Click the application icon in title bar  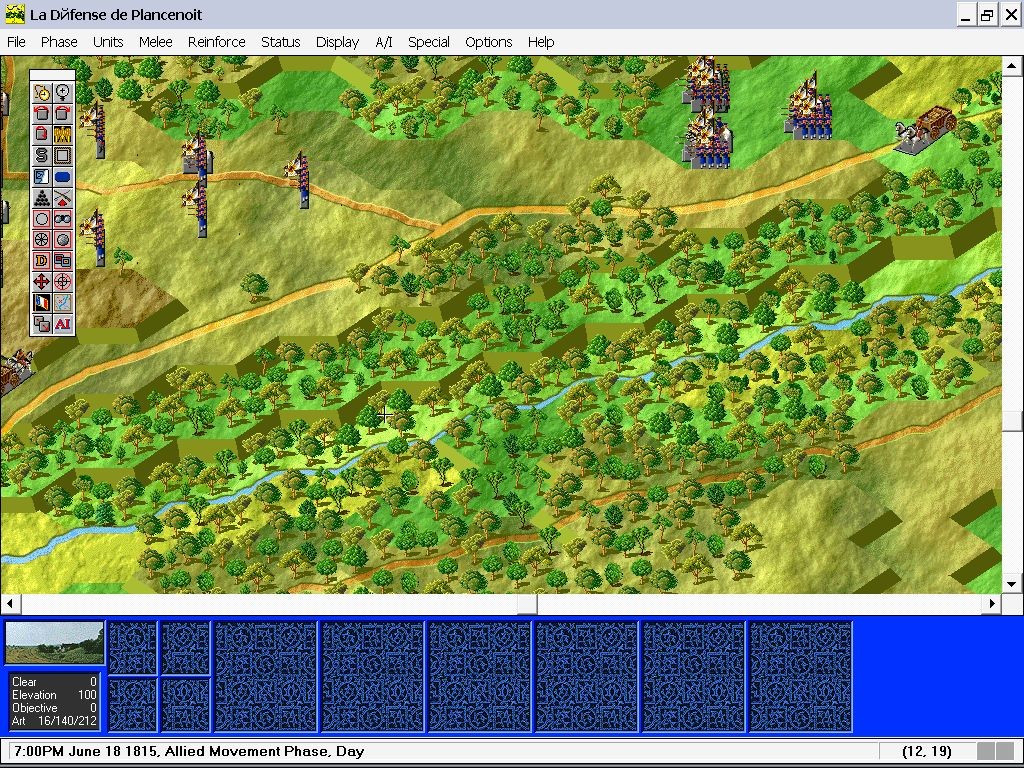pos(14,14)
